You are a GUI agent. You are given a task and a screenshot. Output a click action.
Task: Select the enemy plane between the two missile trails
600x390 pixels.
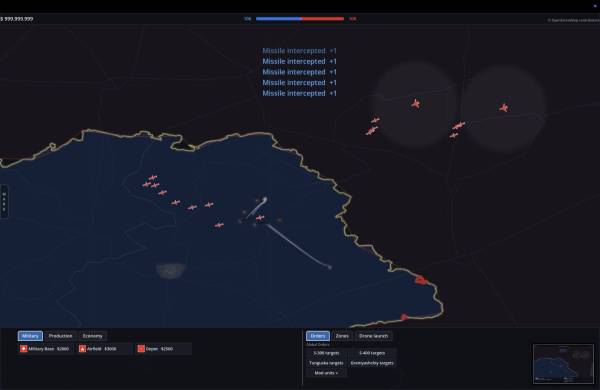coord(260,218)
